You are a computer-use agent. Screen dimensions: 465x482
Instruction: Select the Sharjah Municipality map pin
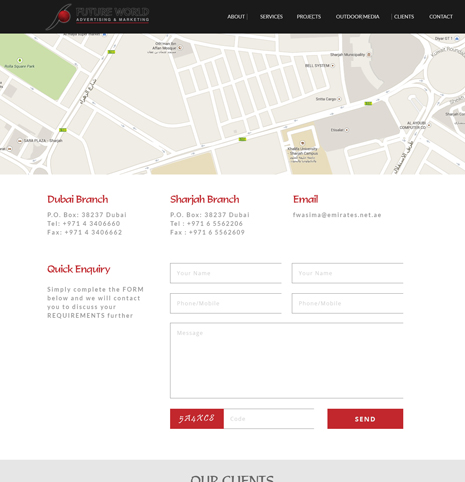pyautogui.click(x=369, y=54)
